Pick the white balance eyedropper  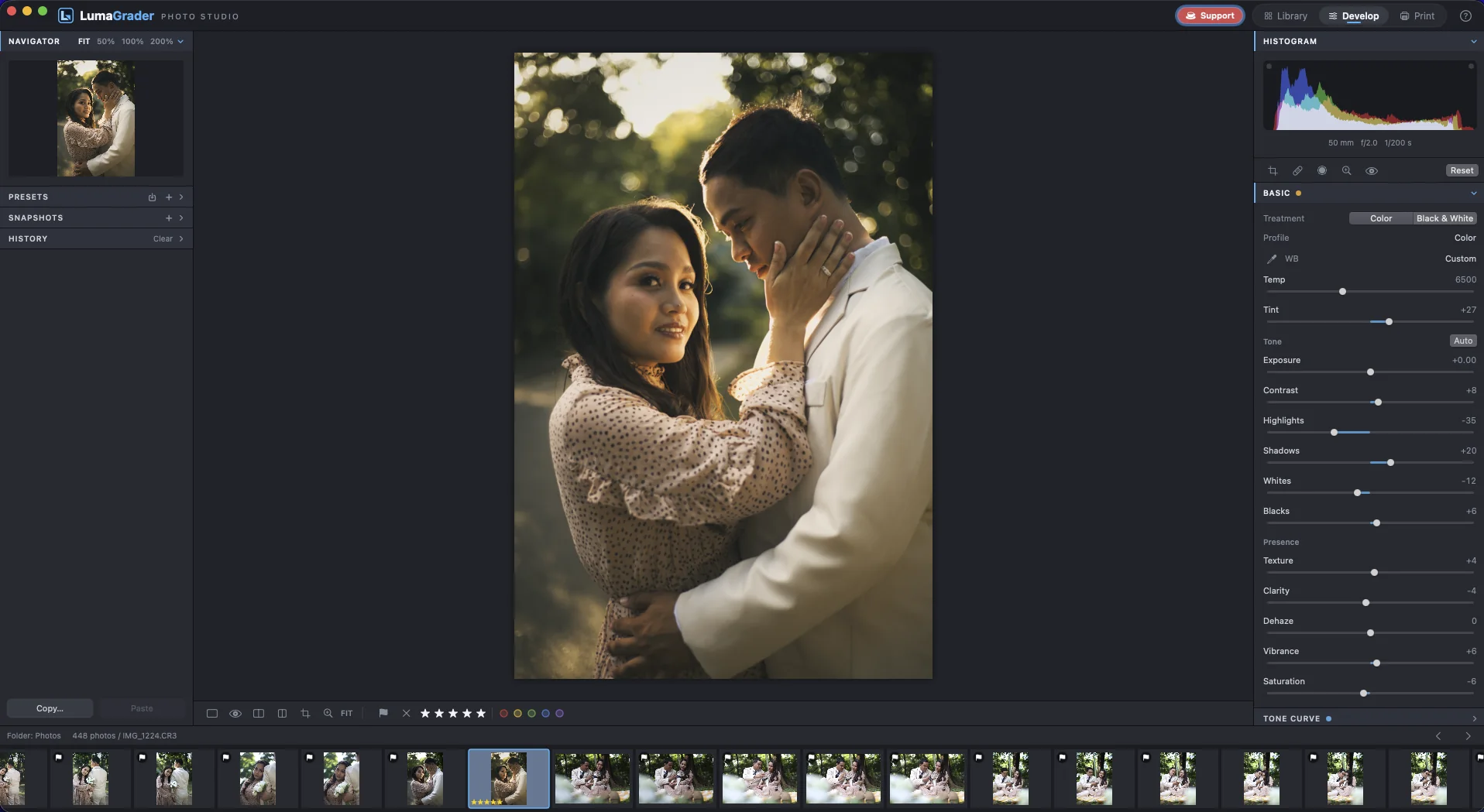1272,259
